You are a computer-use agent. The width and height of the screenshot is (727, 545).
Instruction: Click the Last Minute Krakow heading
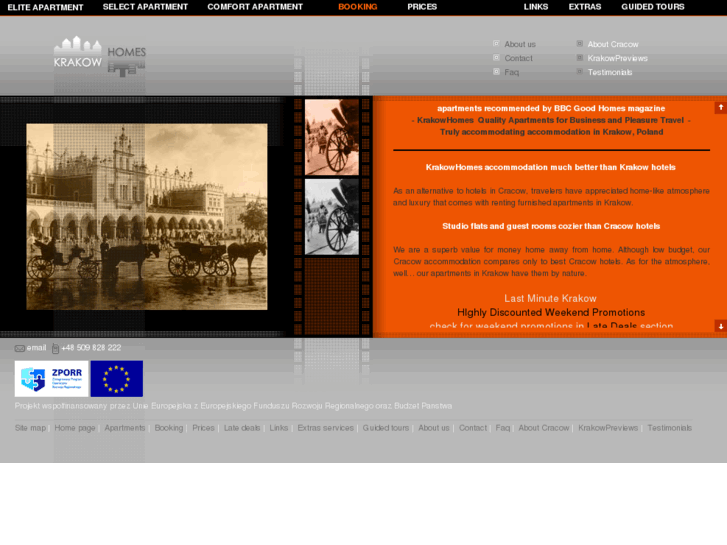coord(550,299)
